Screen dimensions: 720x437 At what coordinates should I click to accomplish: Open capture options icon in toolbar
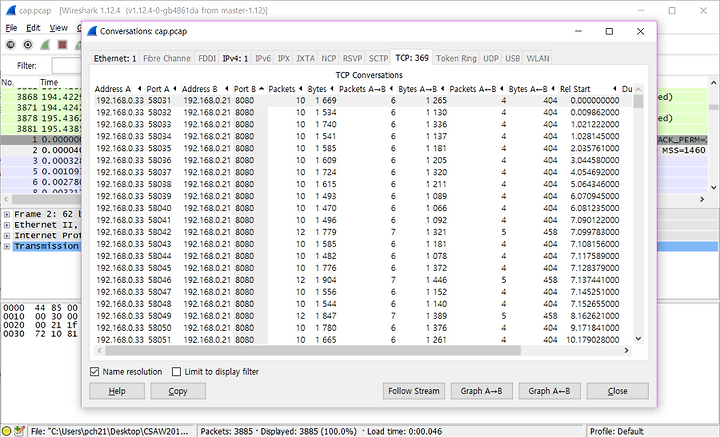[x=28, y=45]
